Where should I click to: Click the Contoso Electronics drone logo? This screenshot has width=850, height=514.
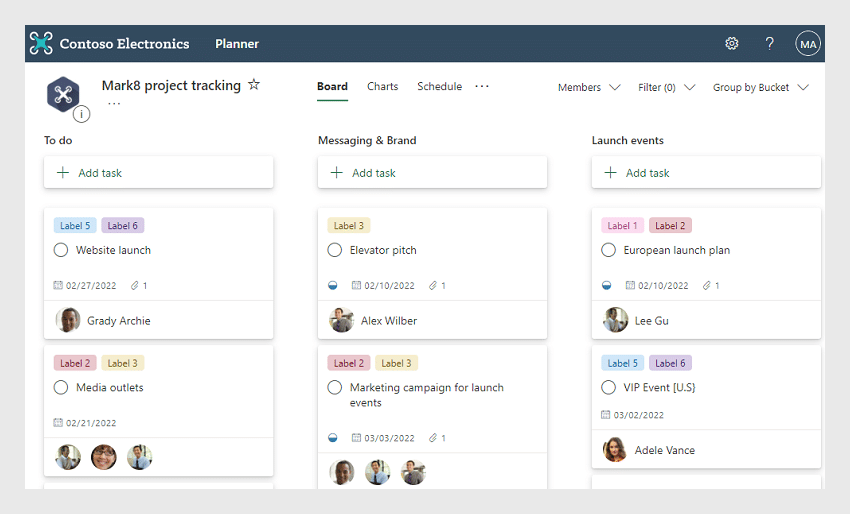(41, 43)
